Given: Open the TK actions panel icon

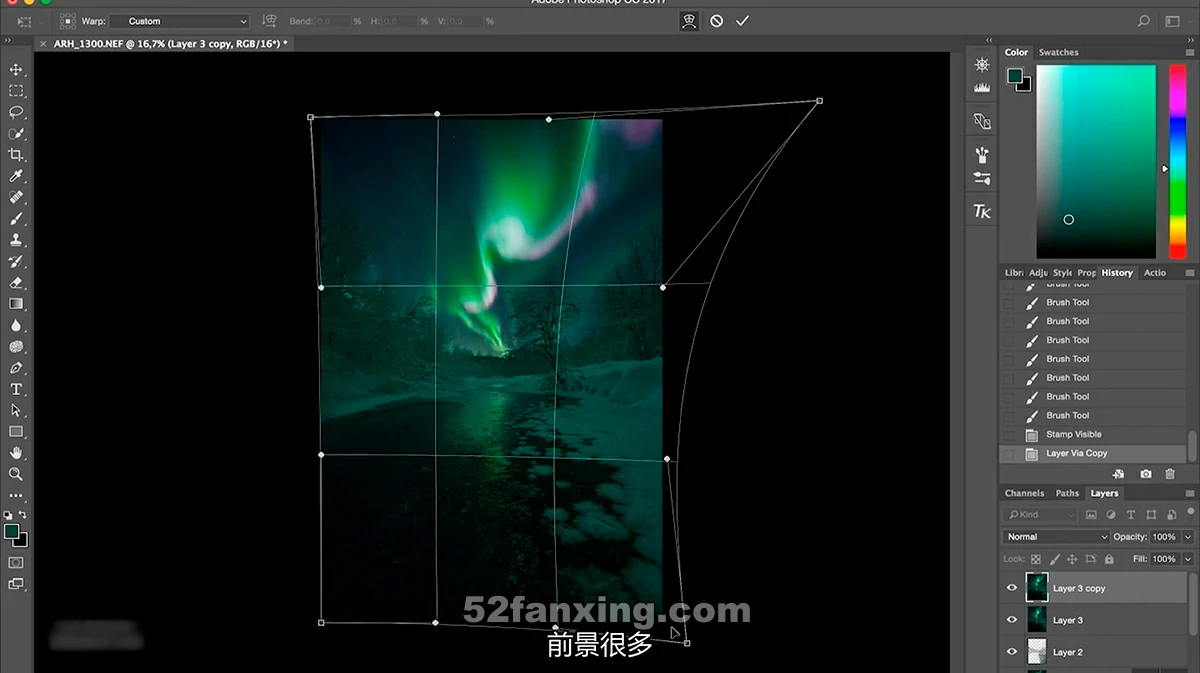Looking at the screenshot, I should (x=982, y=211).
